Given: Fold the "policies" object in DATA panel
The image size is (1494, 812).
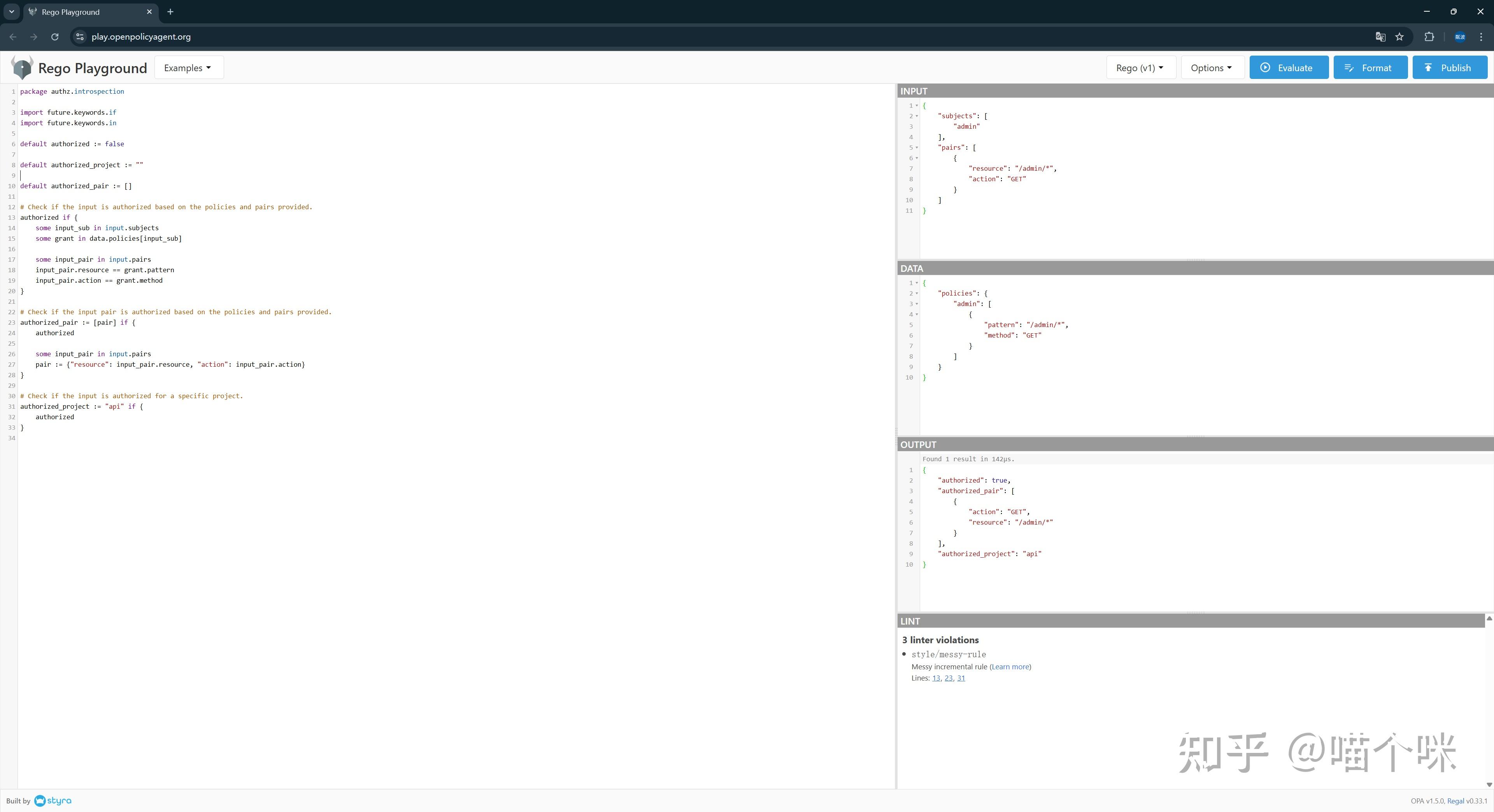Looking at the screenshot, I should pos(917,293).
